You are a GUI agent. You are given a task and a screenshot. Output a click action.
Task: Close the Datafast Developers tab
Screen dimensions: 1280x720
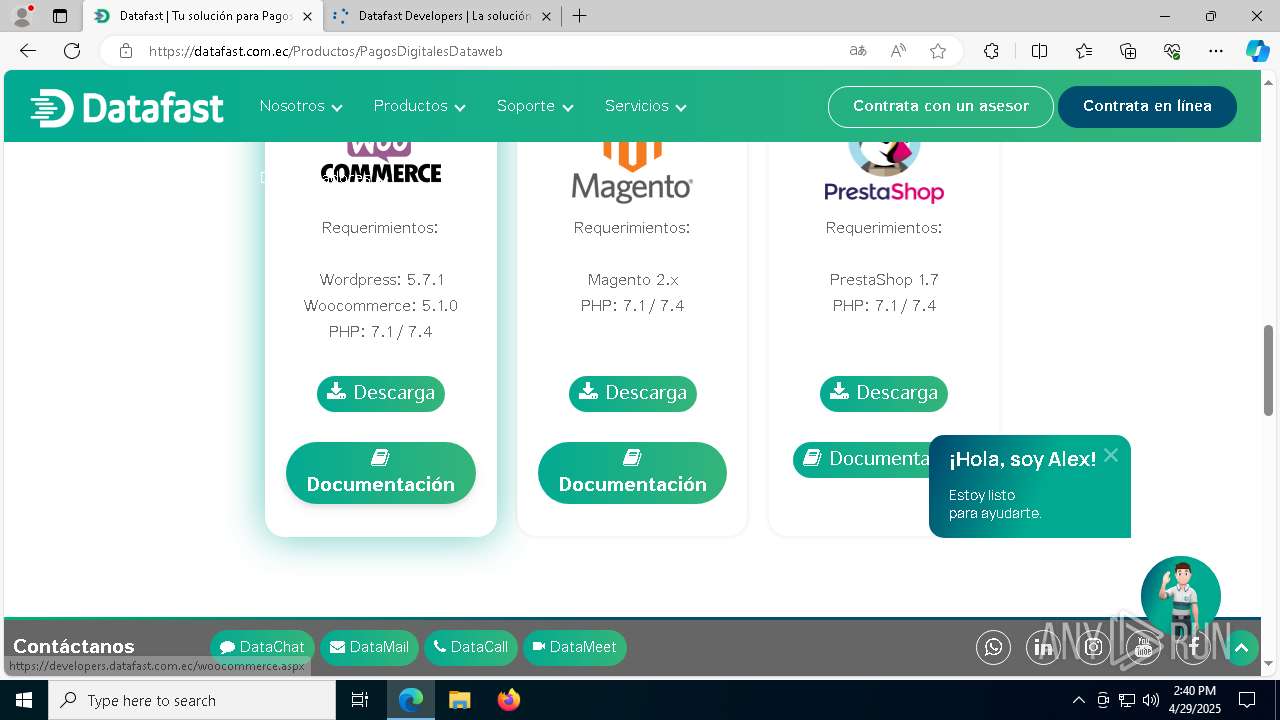click(x=546, y=16)
